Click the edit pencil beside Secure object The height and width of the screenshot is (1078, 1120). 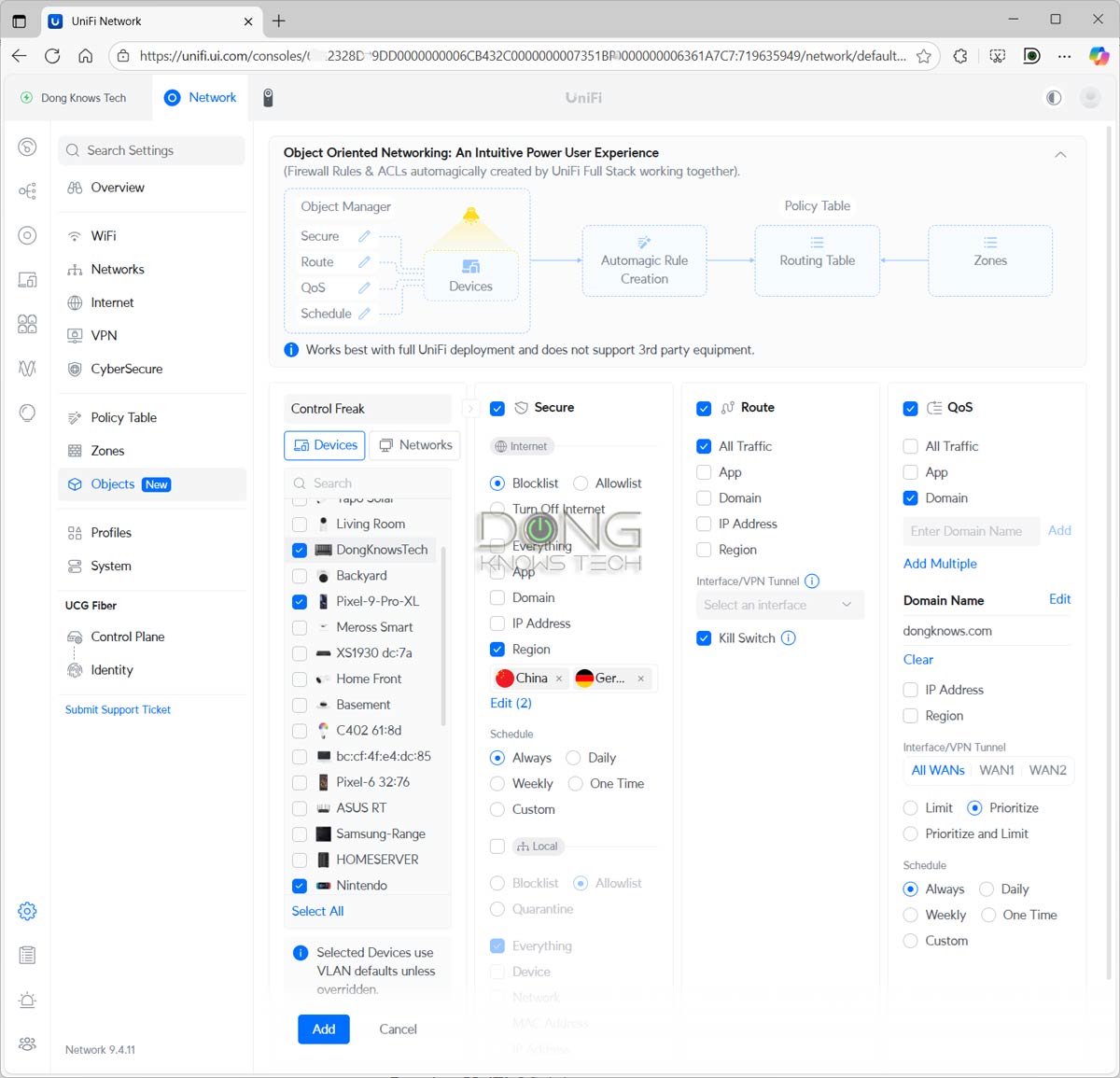pos(364,236)
